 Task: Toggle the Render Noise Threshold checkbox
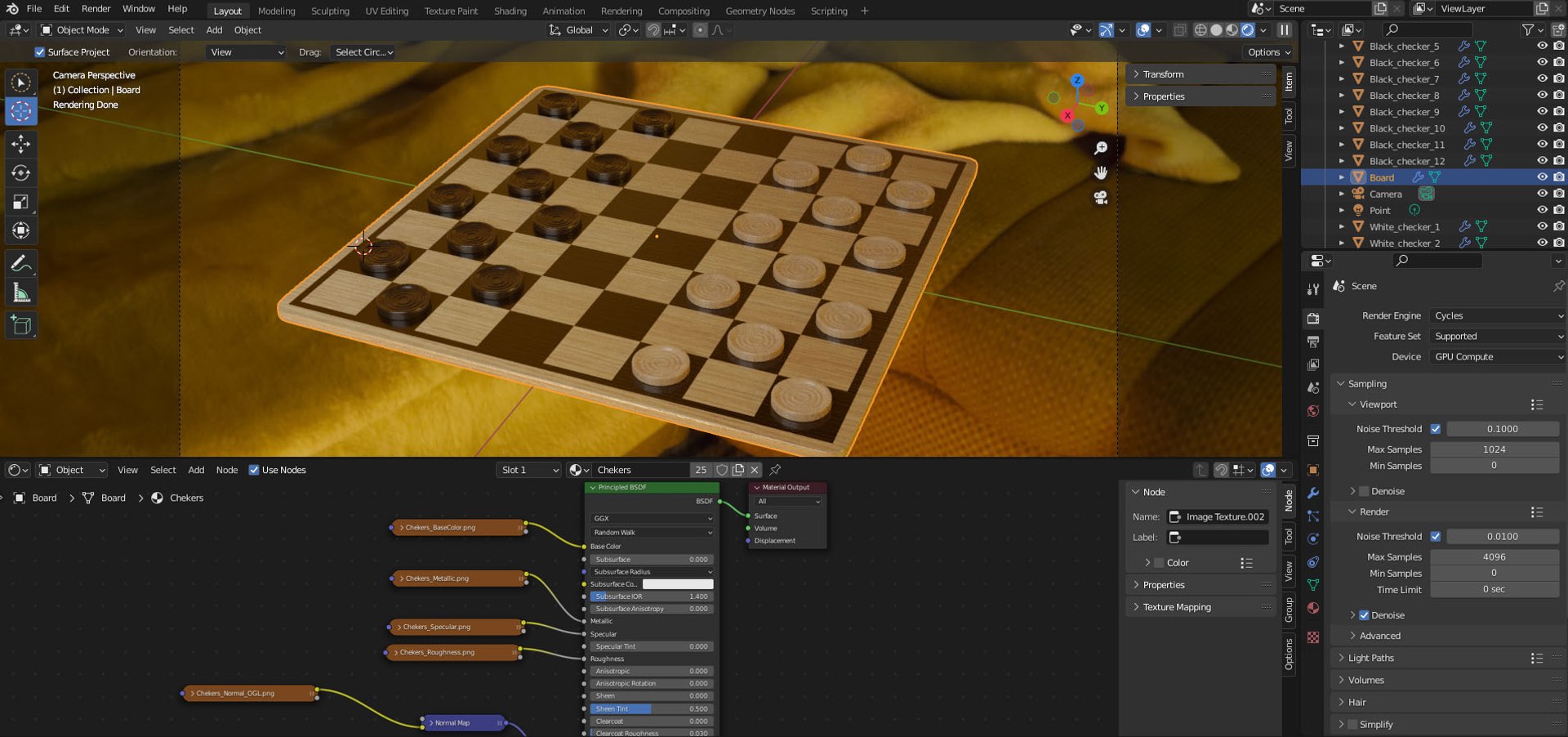click(x=1436, y=537)
